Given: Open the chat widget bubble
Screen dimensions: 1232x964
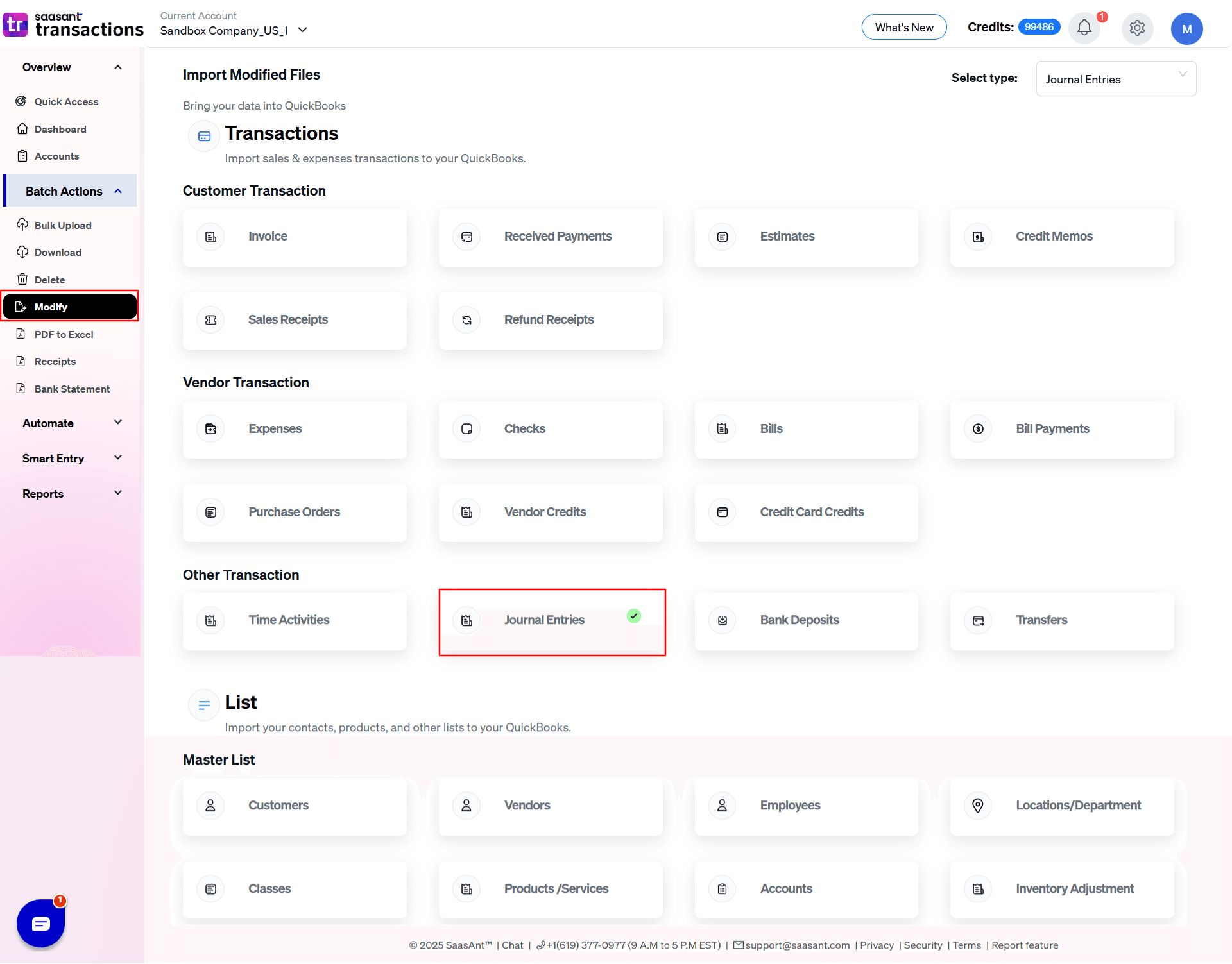Looking at the screenshot, I should (40, 923).
